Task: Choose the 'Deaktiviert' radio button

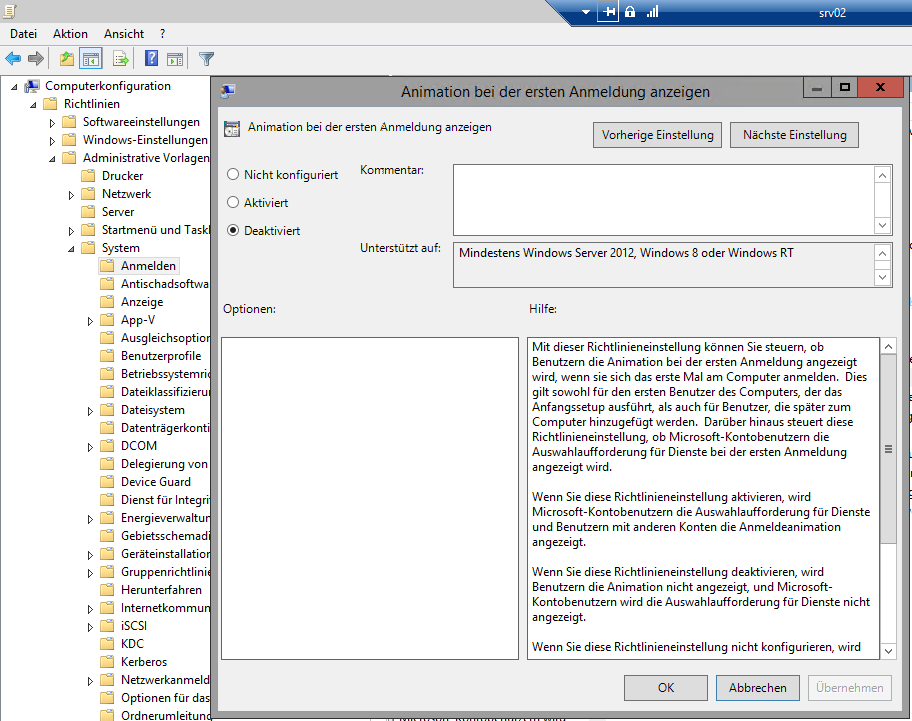Action: pos(233,230)
